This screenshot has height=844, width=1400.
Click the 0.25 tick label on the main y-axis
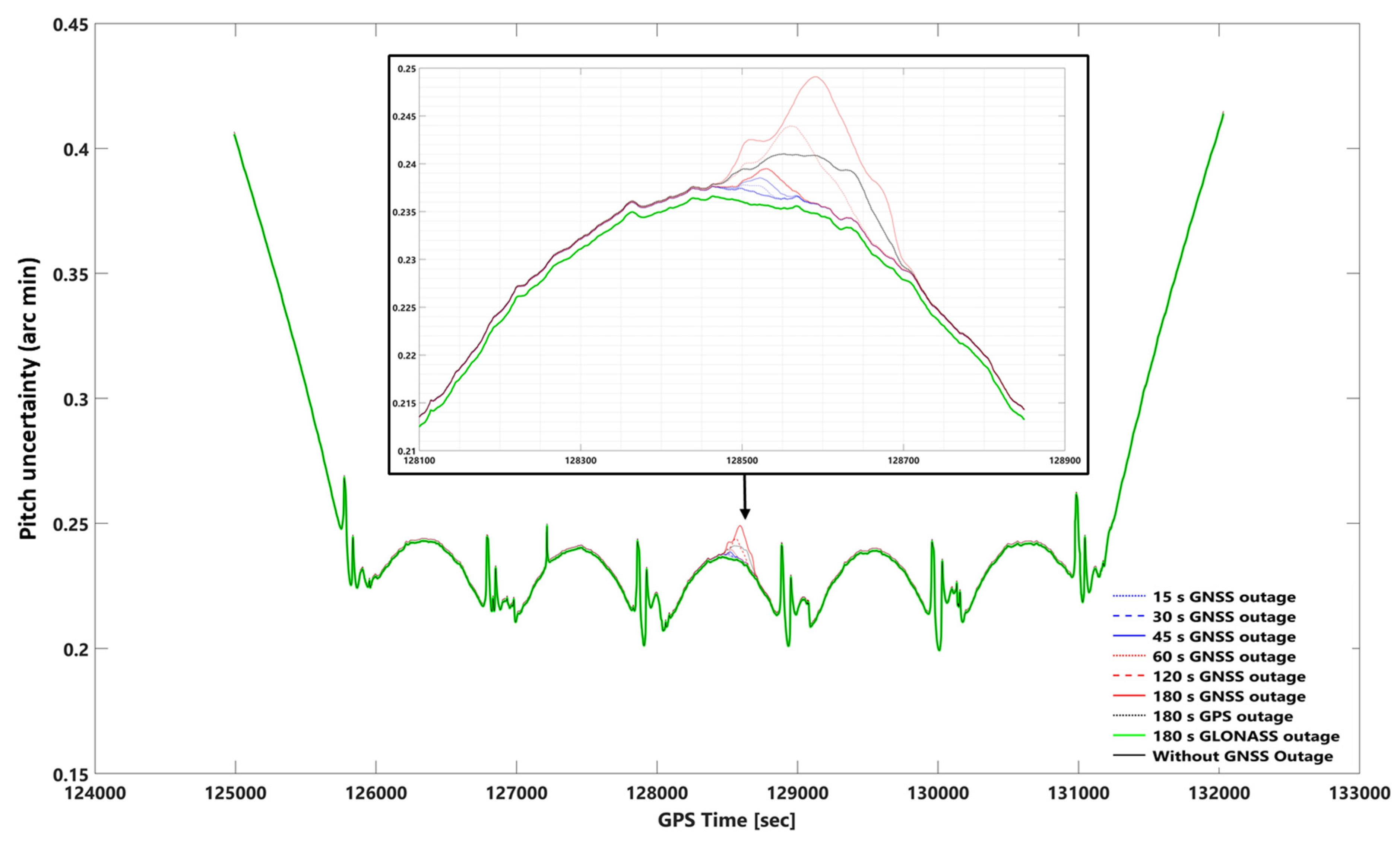[70, 524]
